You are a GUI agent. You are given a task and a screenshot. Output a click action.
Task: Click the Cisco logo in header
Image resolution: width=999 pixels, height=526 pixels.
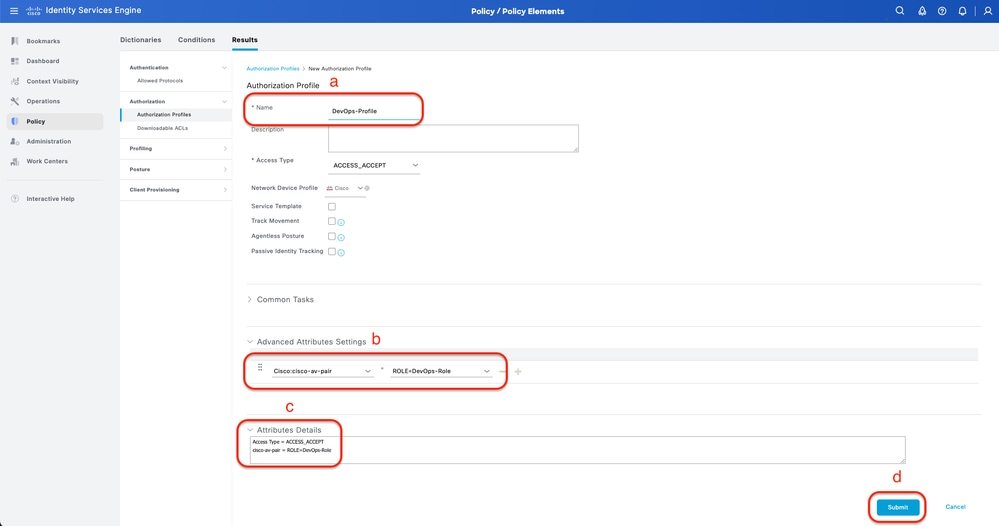pos(34,11)
